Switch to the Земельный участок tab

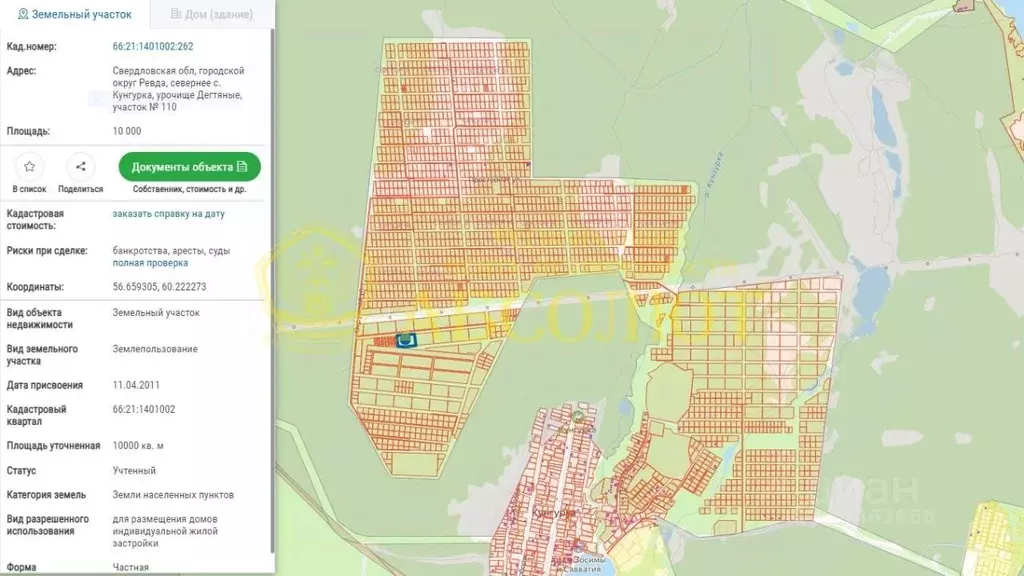(74, 15)
